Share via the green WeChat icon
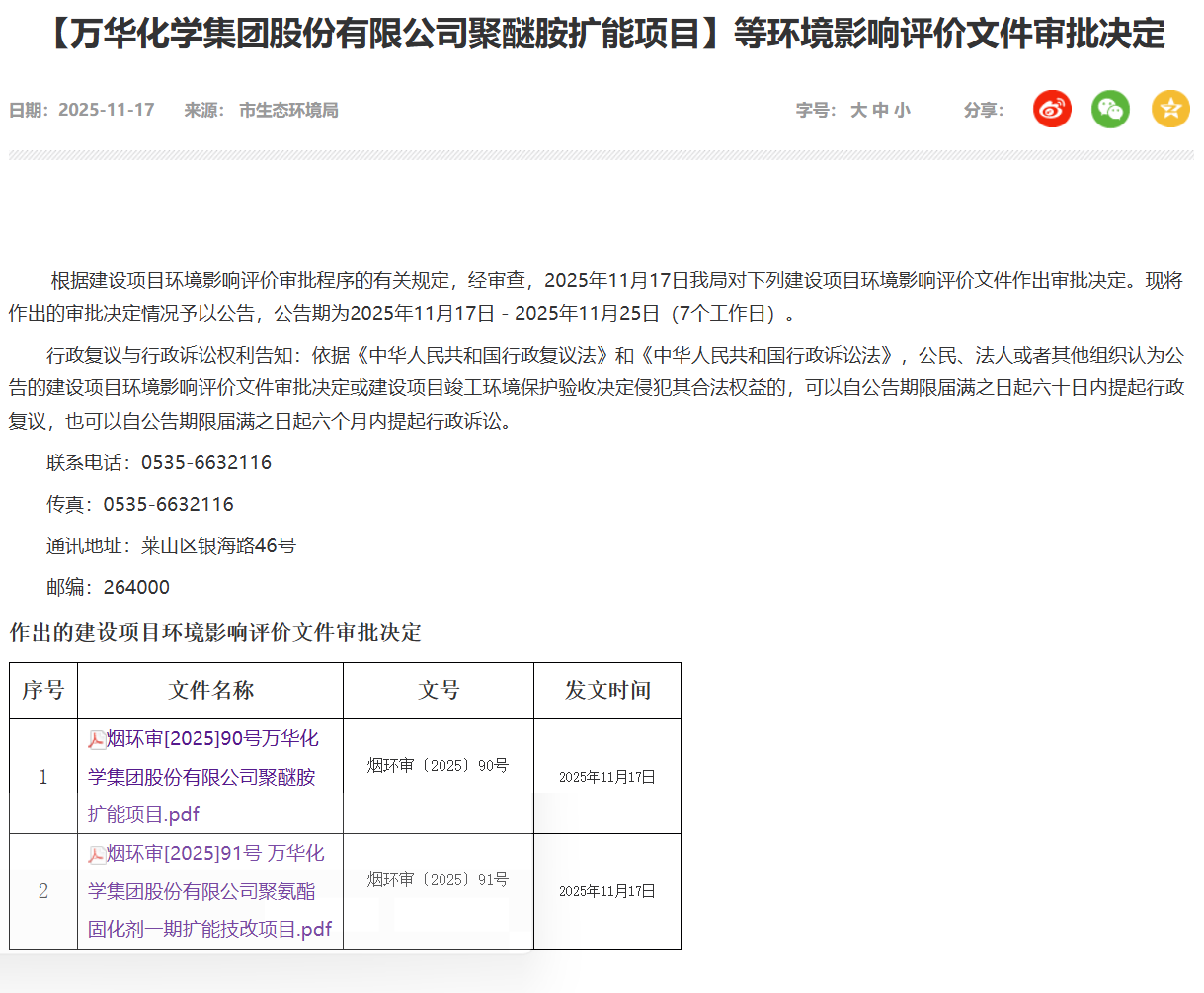Screen dimensions: 1204x993 [1110, 109]
